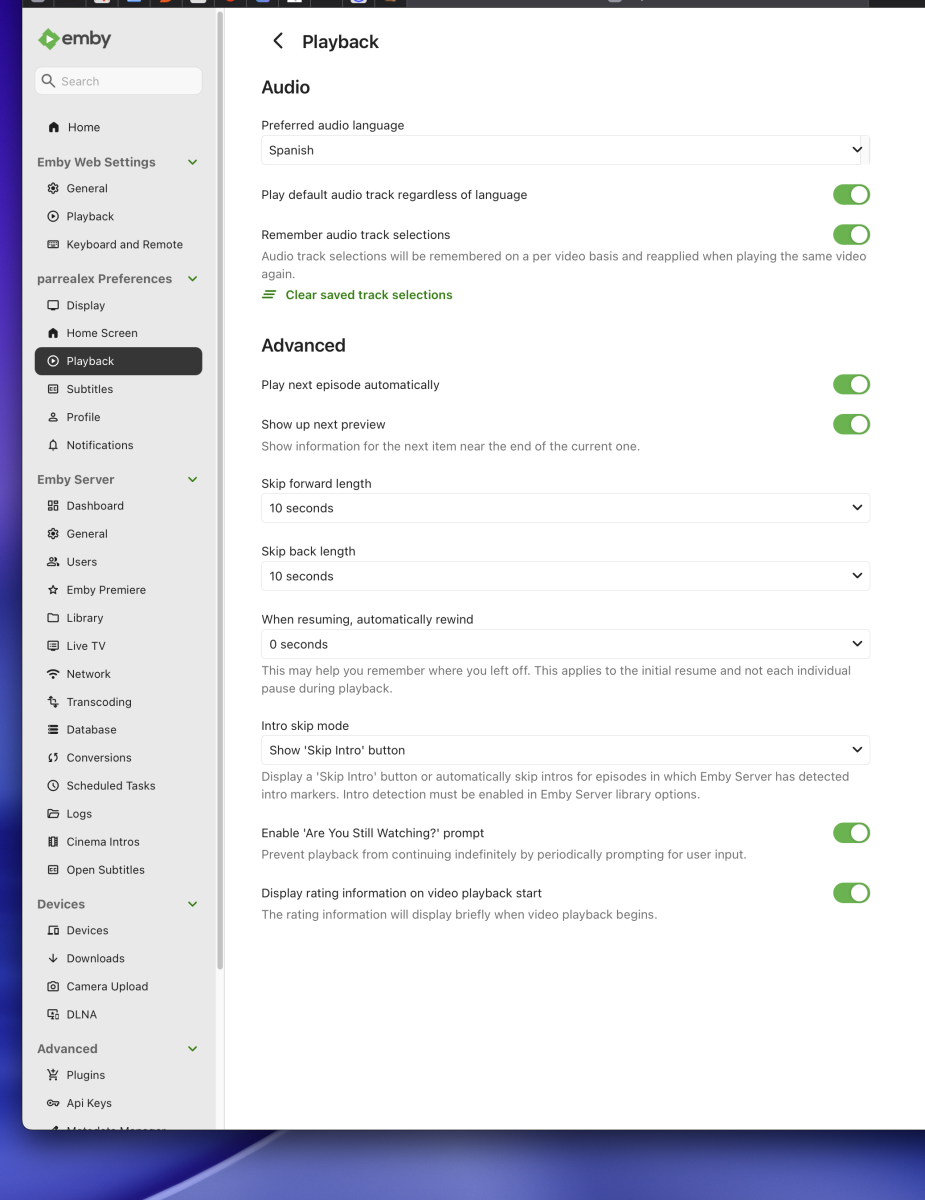The image size is (925, 1200).
Task: Open Preferred audio language dropdown
Action: [x=564, y=150]
